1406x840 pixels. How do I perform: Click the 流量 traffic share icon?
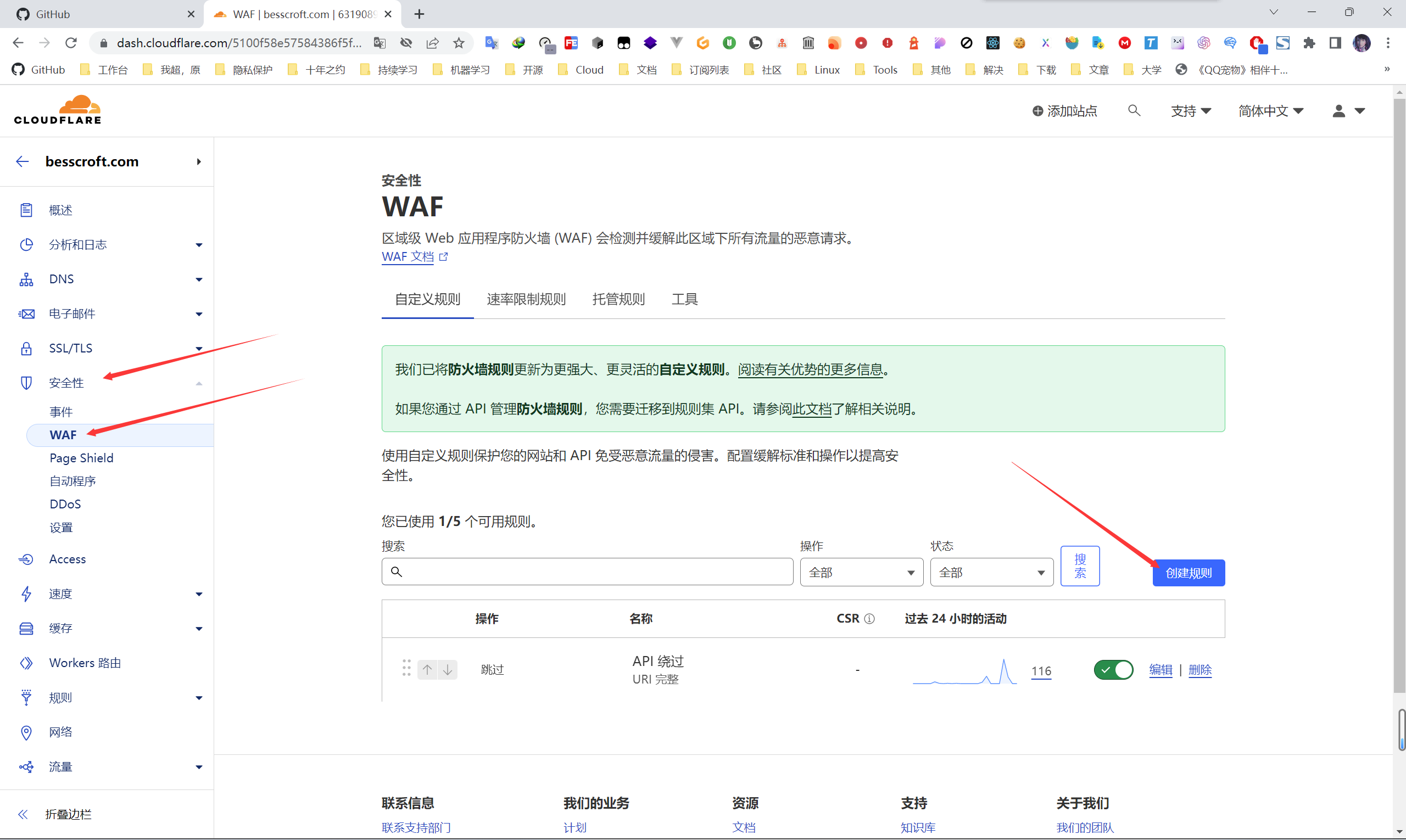click(26, 767)
